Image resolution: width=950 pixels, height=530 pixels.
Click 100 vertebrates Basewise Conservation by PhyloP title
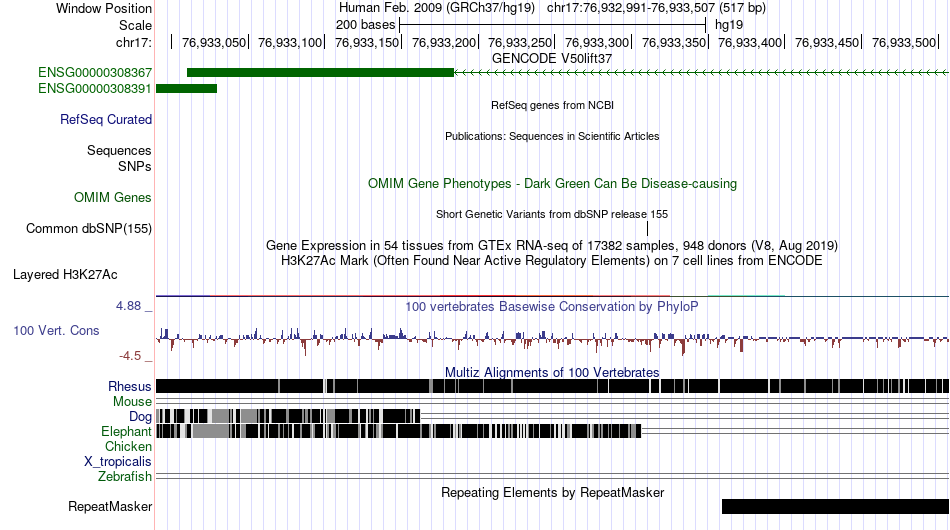552,306
